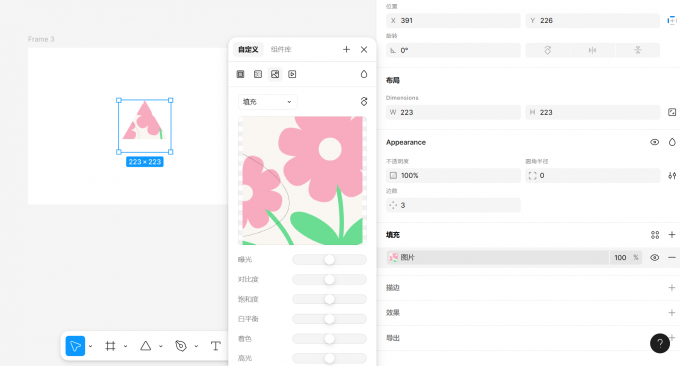680x366 pixels.
Task: Adjust the 饱和度 saturation slider
Action: click(329, 299)
